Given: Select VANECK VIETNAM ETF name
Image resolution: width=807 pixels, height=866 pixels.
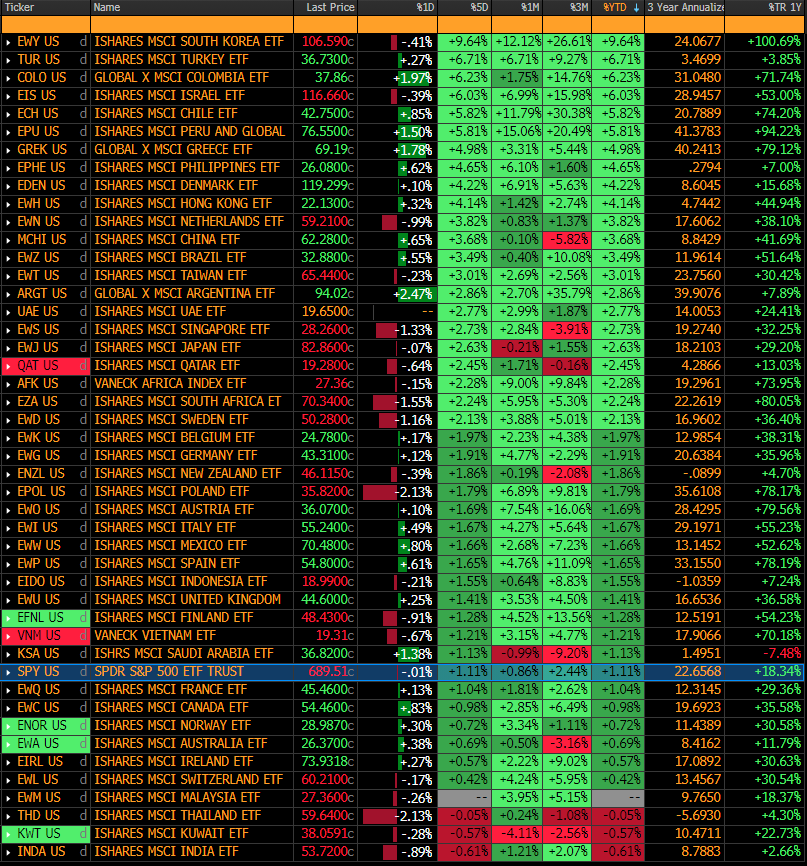Looking at the screenshot, I should click(x=155, y=636).
